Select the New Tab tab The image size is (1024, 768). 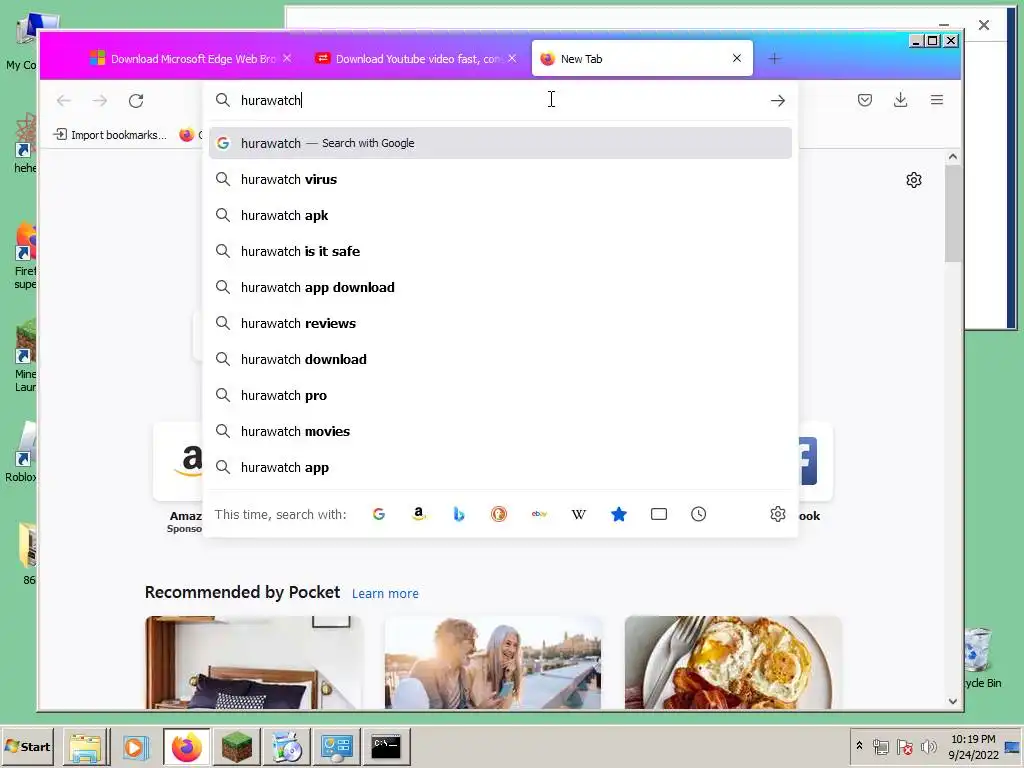click(x=642, y=58)
